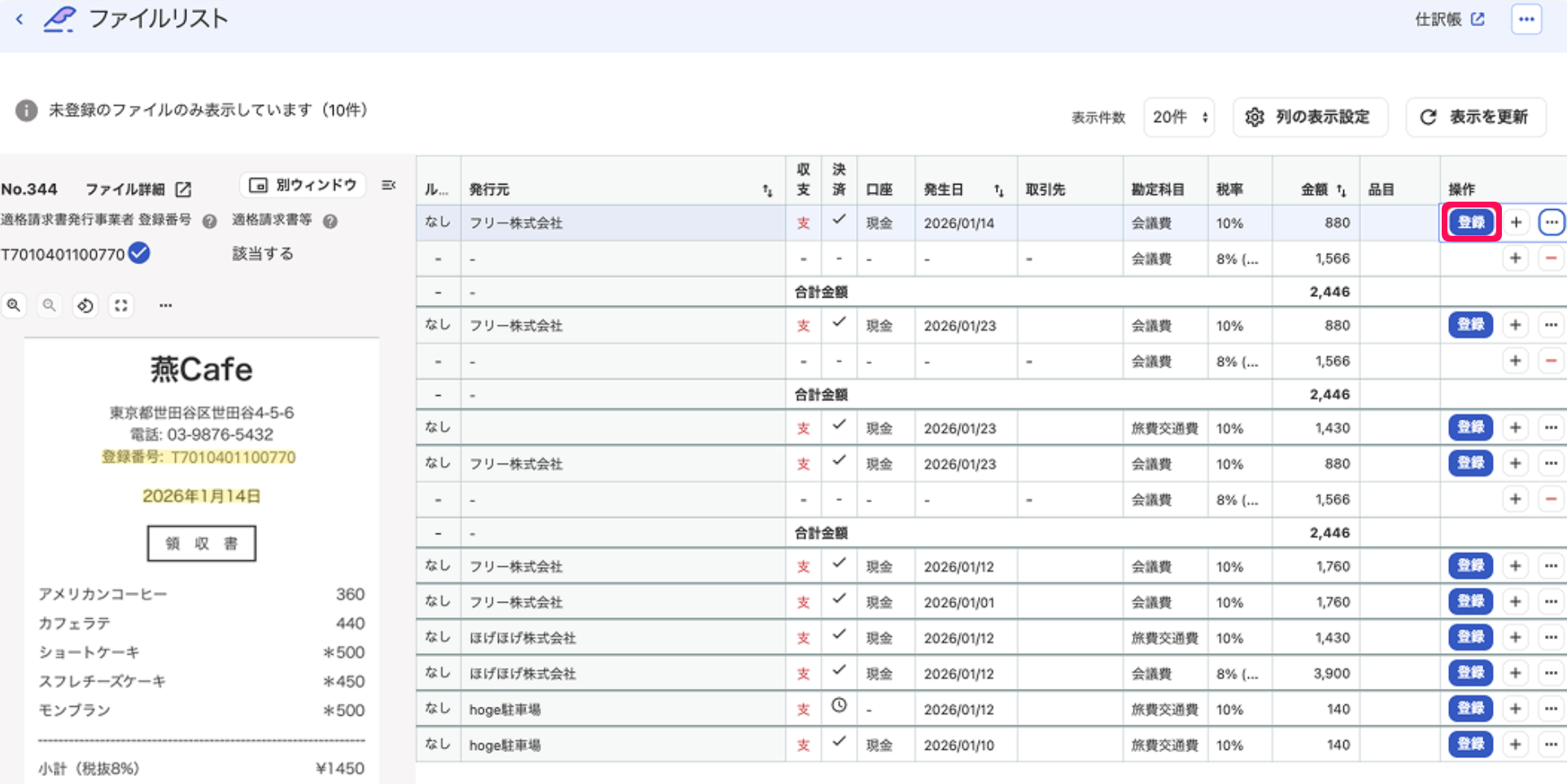Click the pending clock icon in hoge駐車場 row
The height and width of the screenshot is (784, 1567).
click(x=839, y=706)
